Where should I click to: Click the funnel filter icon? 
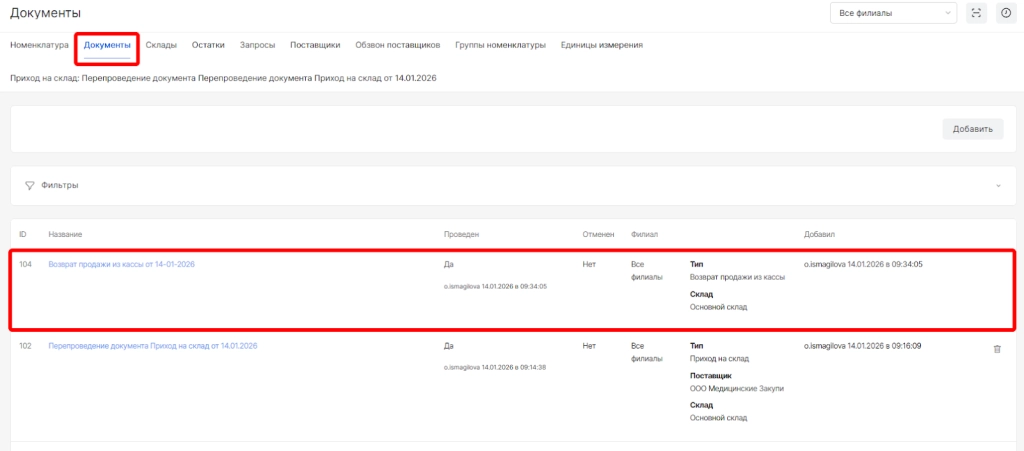pos(30,185)
